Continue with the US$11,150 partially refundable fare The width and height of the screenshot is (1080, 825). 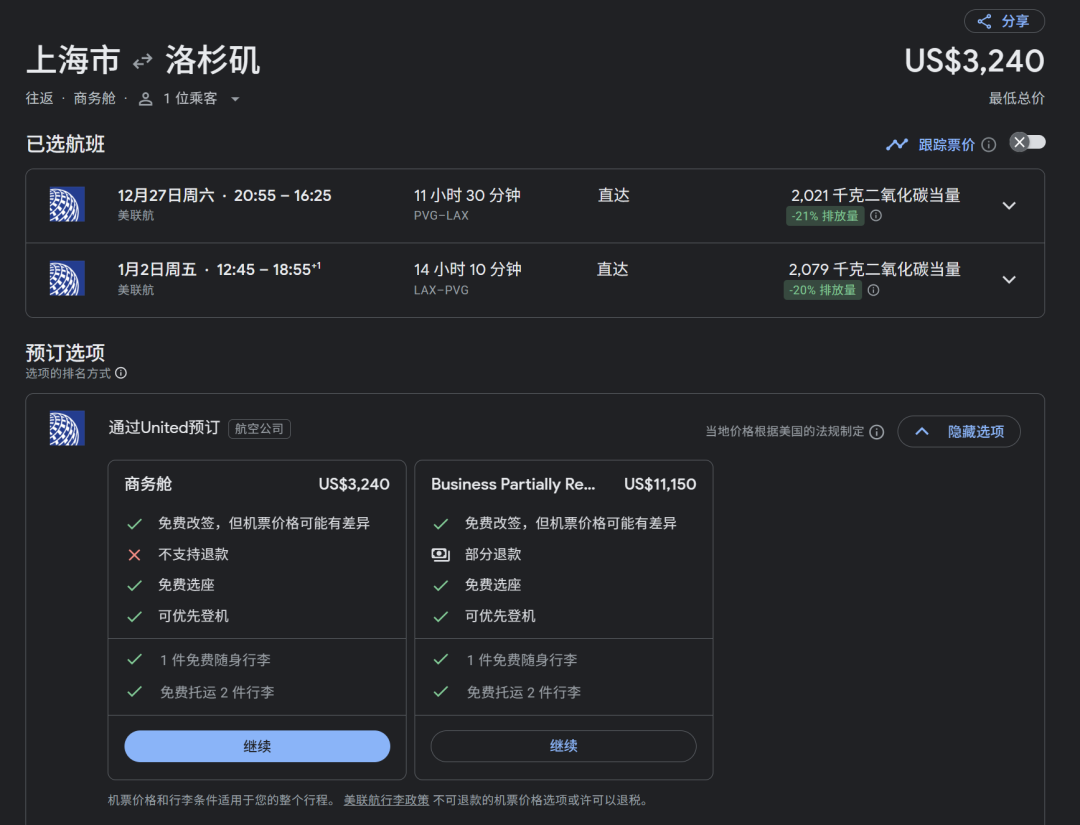563,746
